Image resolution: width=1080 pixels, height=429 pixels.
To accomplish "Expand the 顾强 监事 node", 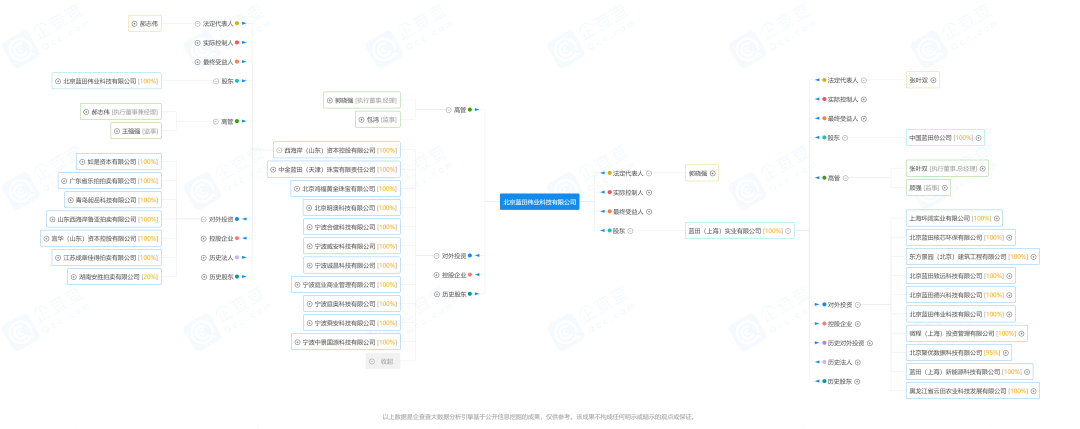I will pyautogui.click(x=946, y=187).
